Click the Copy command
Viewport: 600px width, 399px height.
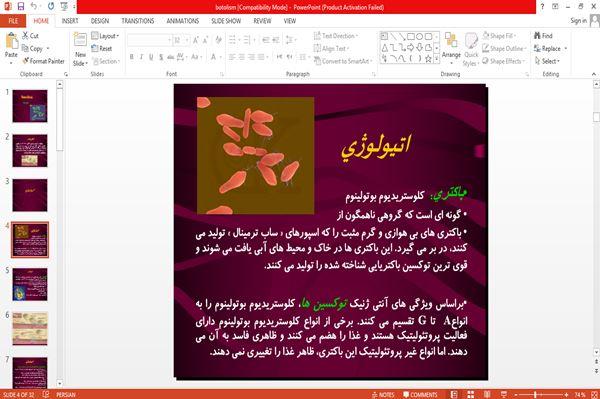click(33, 49)
